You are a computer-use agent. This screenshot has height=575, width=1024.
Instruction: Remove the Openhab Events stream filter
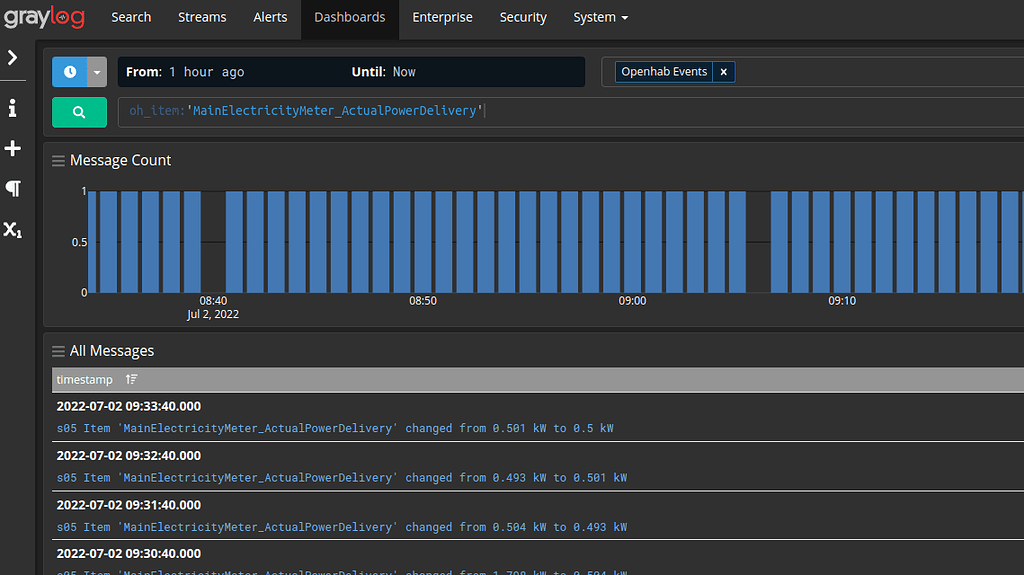click(724, 72)
